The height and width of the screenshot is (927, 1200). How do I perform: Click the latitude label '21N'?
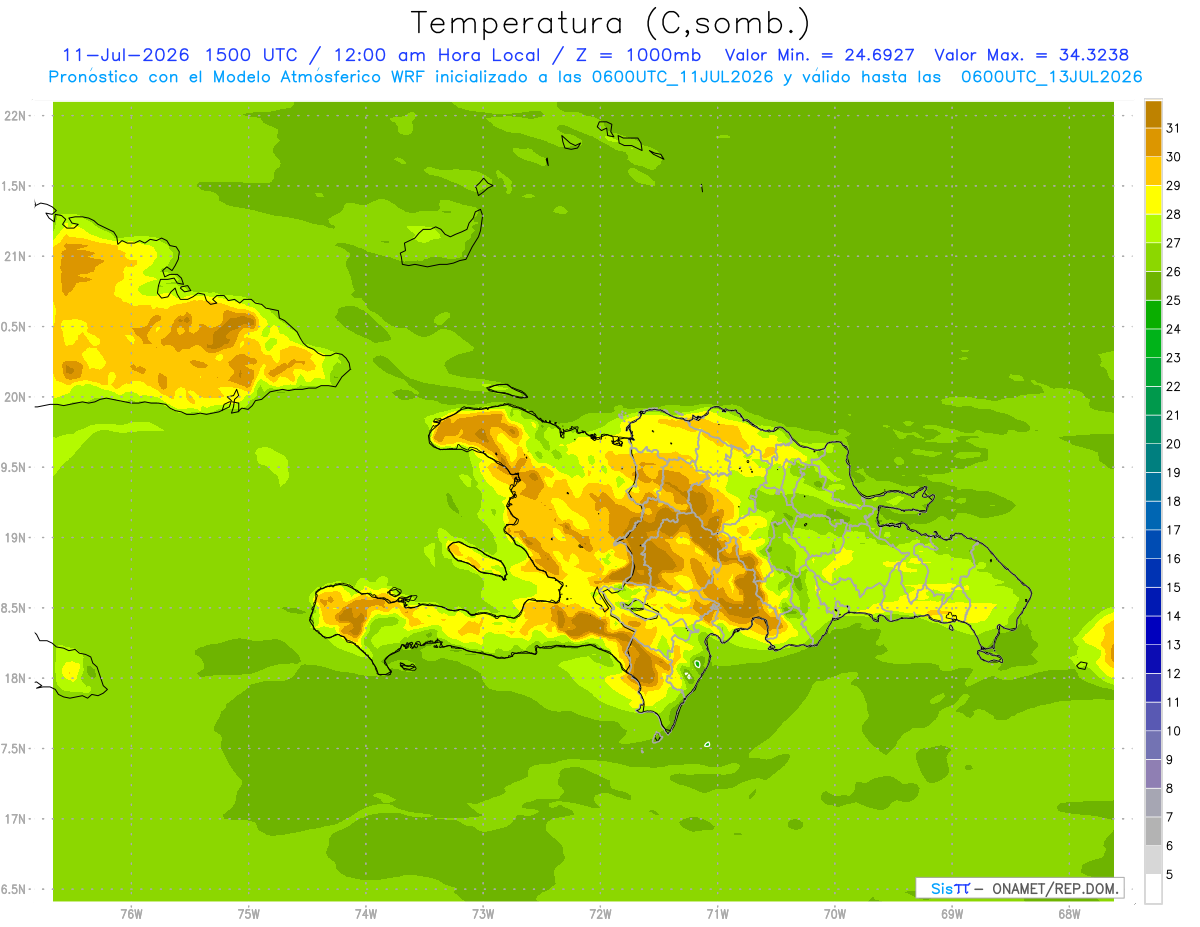(x=17, y=256)
